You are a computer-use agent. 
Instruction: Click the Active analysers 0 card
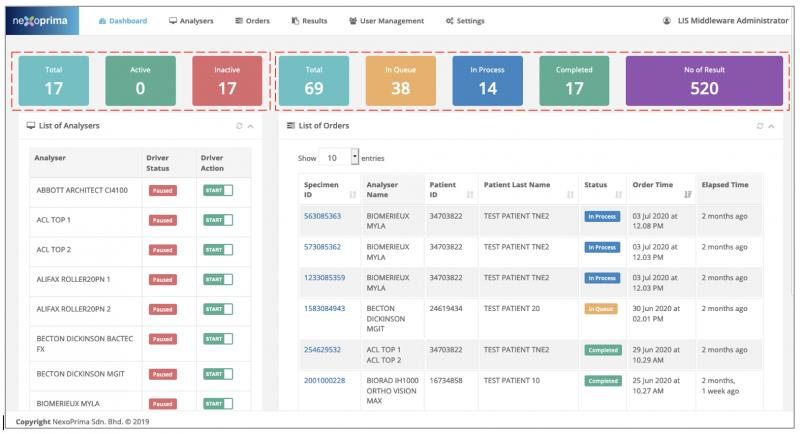click(x=140, y=81)
